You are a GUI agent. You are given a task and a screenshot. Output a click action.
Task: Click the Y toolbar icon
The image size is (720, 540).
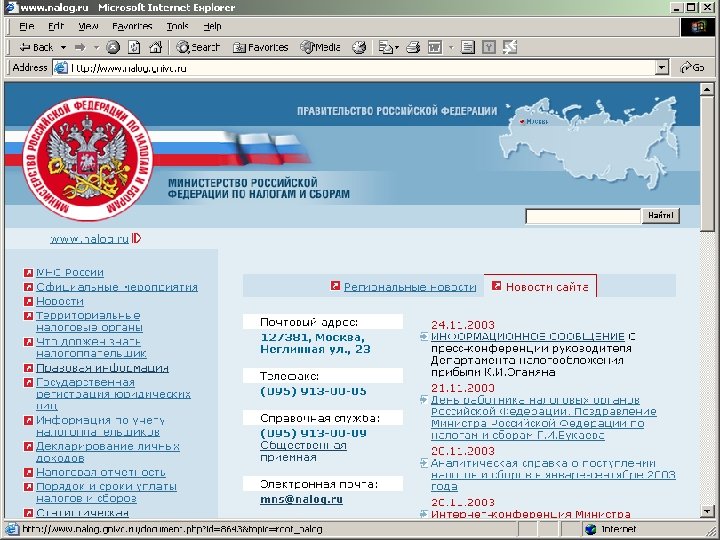click(489, 47)
